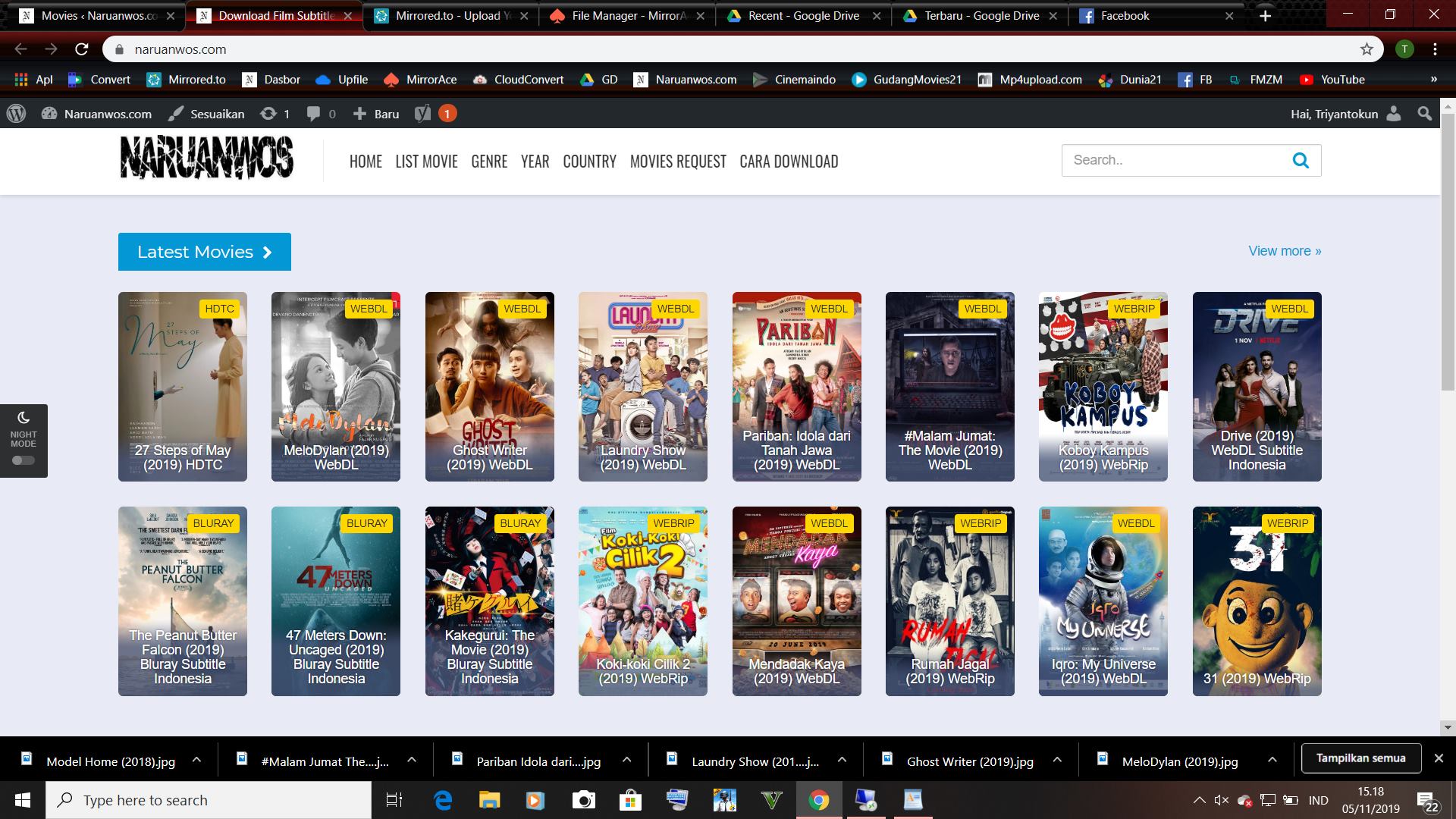
Task: Open the CARA DOWNLOAD menu item
Action: pyautogui.click(x=789, y=162)
